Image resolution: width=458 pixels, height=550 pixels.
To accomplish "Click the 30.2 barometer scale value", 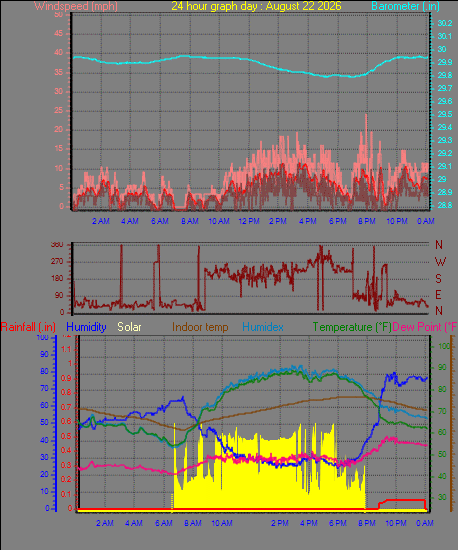I will click(x=445, y=23).
